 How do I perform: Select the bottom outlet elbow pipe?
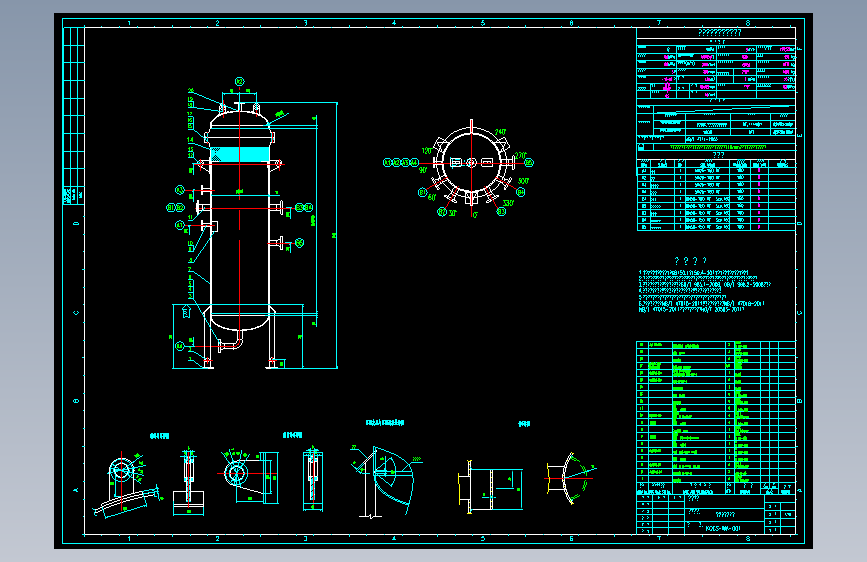[231, 342]
